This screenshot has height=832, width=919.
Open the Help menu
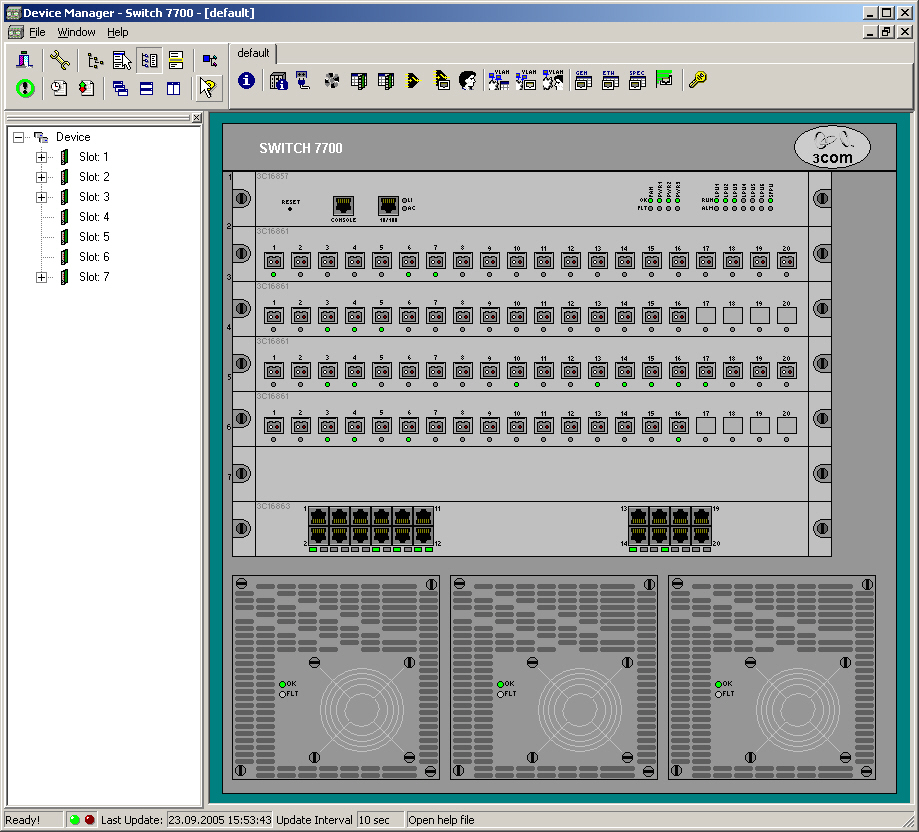point(118,32)
